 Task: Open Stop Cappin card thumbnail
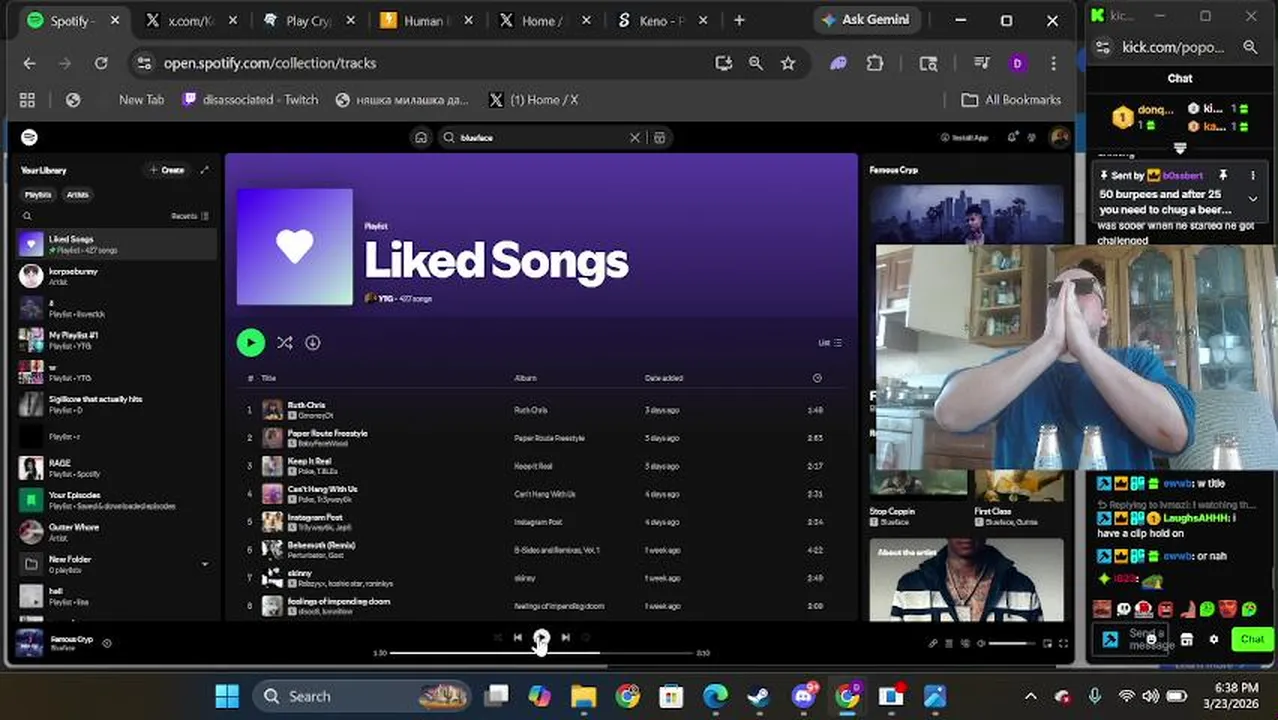click(x=917, y=483)
